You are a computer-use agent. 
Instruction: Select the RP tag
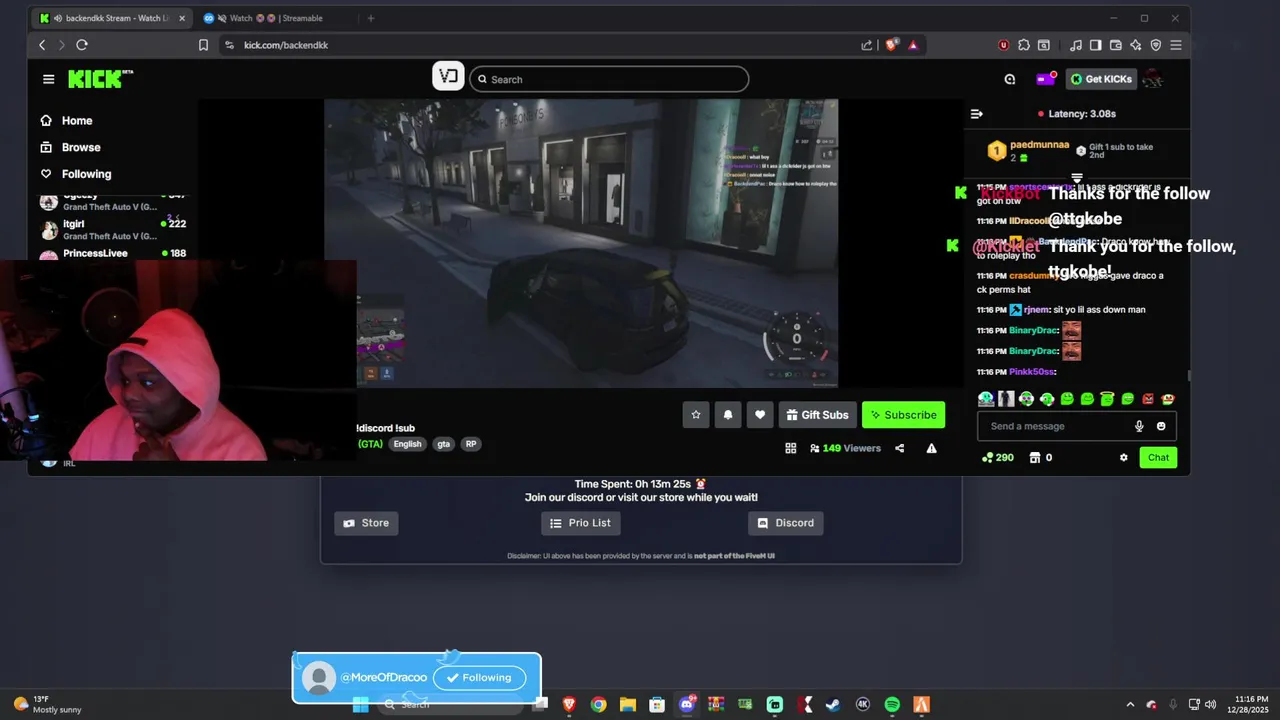pyautogui.click(x=471, y=444)
